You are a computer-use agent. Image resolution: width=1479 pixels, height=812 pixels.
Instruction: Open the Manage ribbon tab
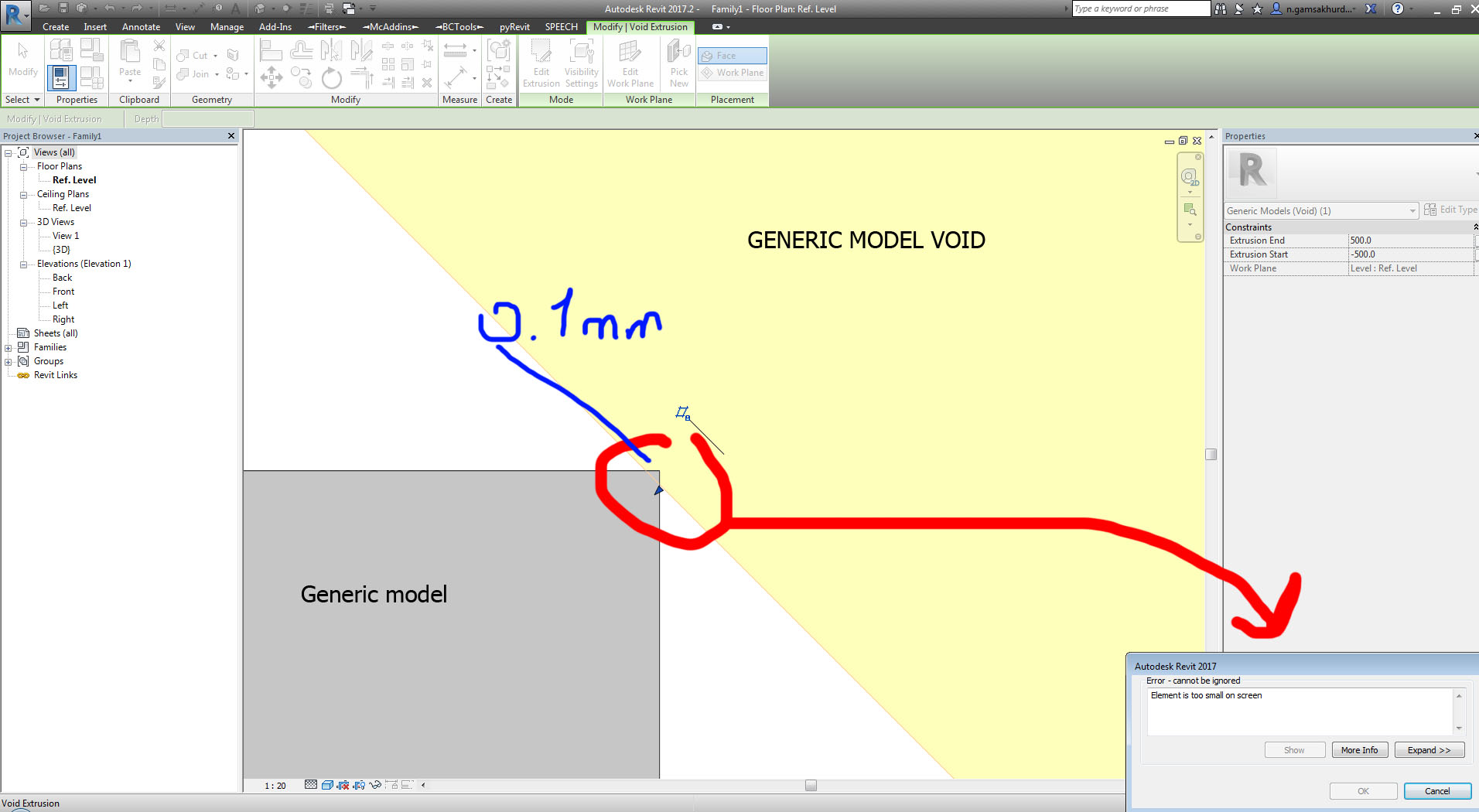click(227, 27)
